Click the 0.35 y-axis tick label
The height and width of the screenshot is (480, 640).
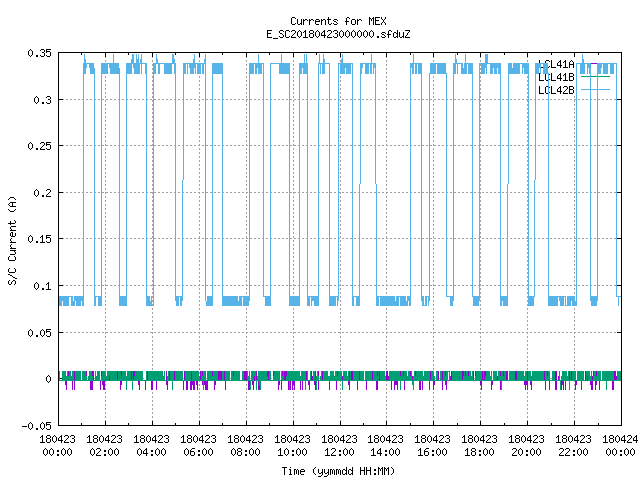(x=40, y=53)
